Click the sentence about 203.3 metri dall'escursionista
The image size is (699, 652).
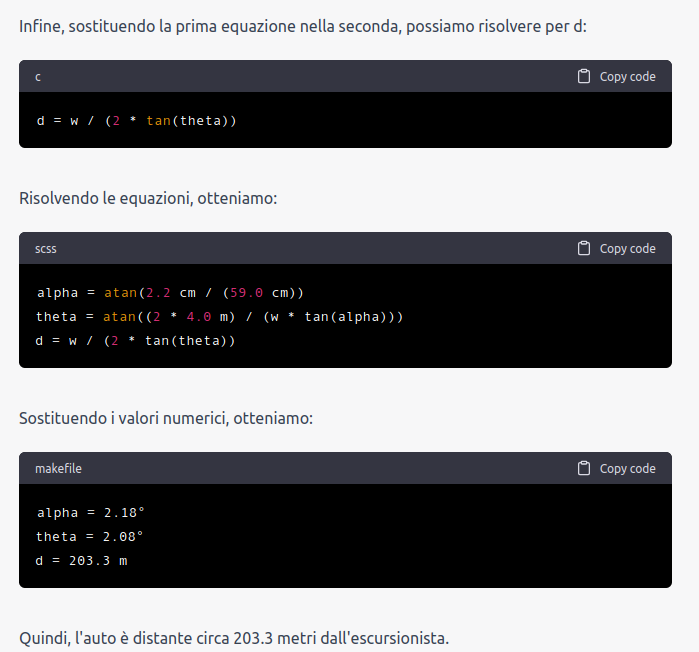234,638
